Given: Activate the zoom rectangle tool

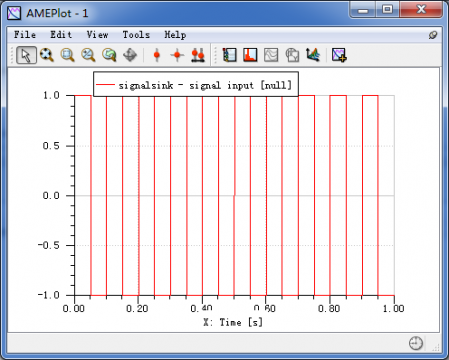Looking at the screenshot, I should coord(68,55).
